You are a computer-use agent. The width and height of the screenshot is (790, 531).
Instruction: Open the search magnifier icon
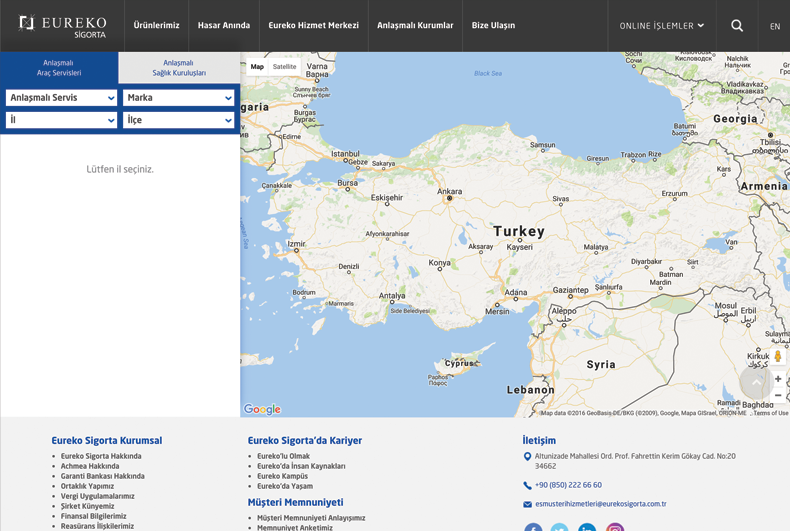coord(737,26)
